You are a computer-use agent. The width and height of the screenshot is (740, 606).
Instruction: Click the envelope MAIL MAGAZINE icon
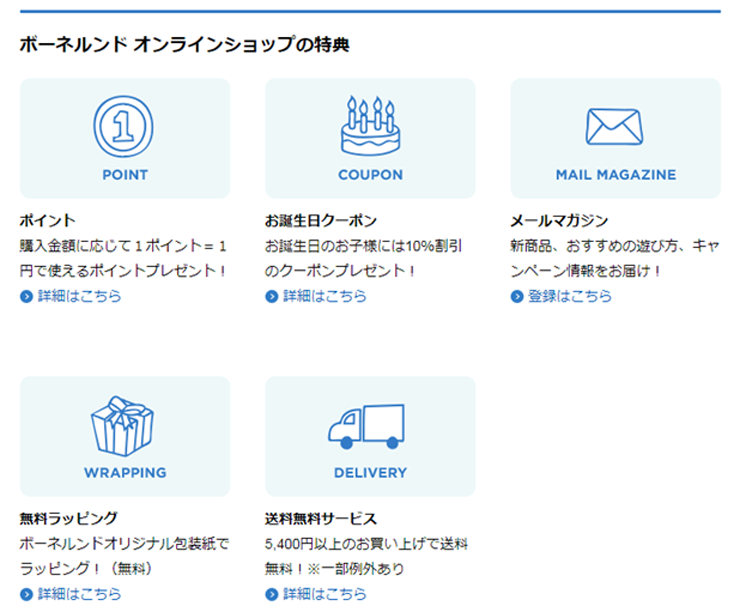pos(615,127)
